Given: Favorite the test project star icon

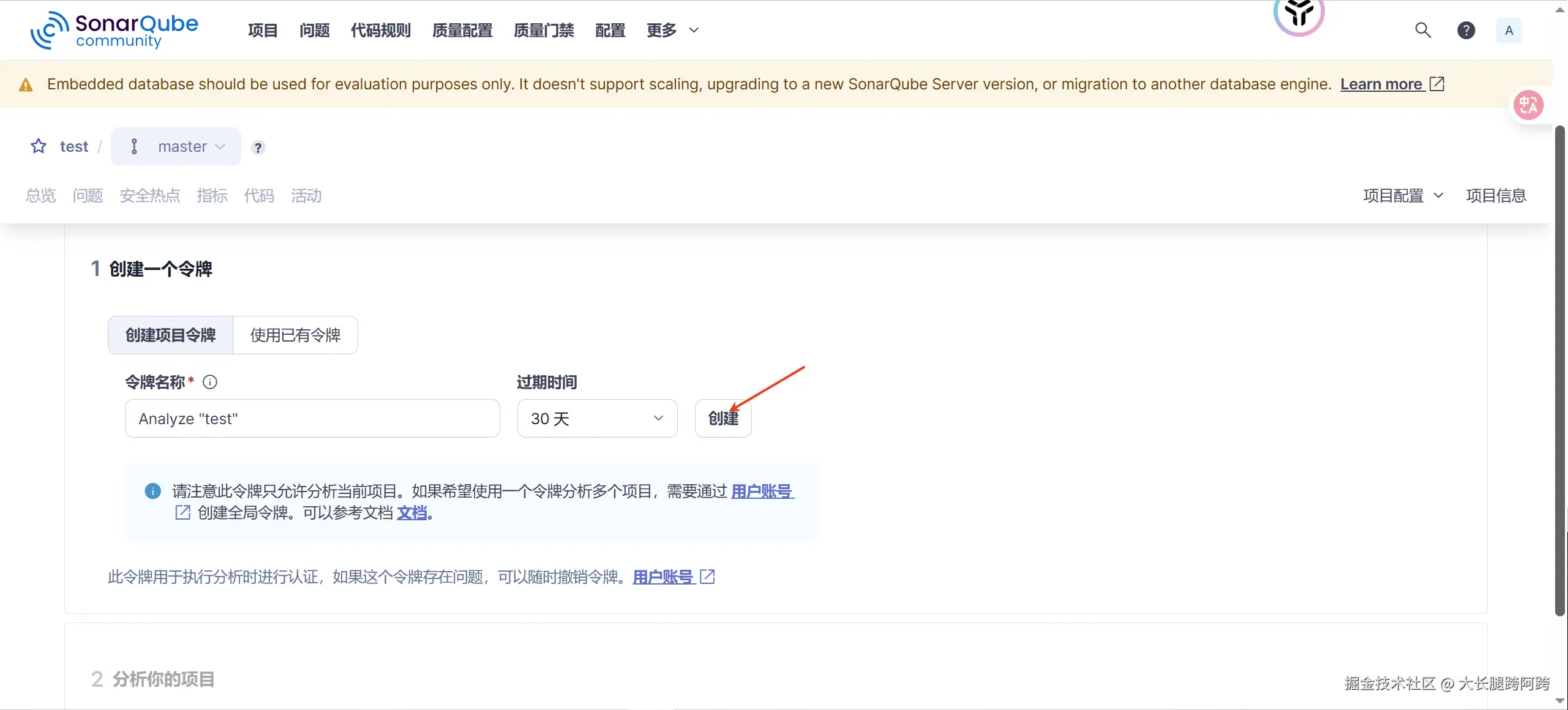Looking at the screenshot, I should tap(39, 146).
